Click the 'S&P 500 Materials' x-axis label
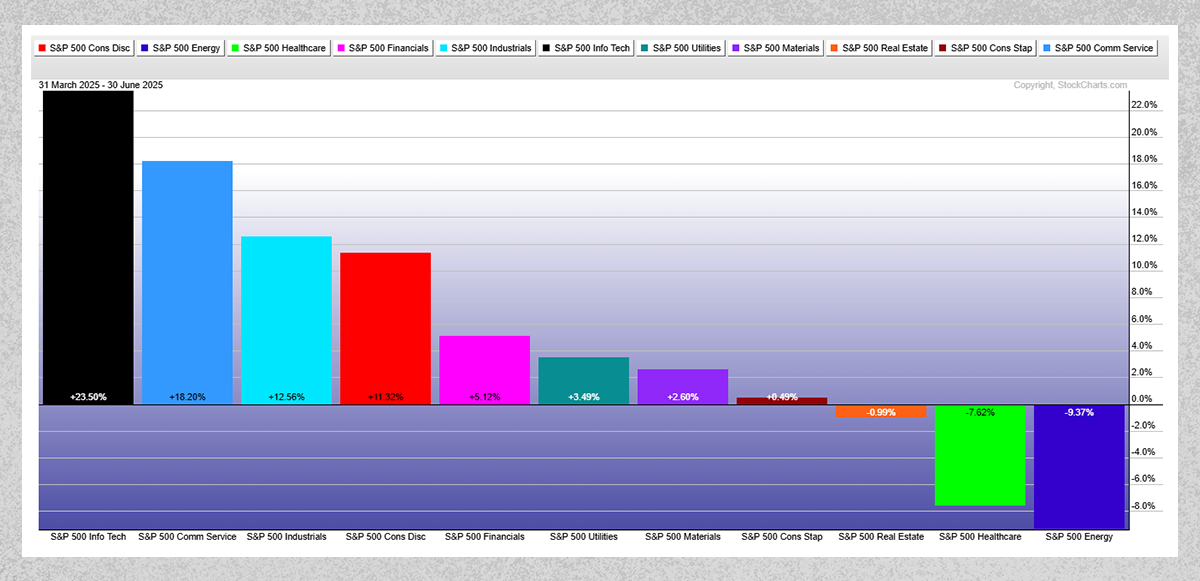 tap(682, 537)
